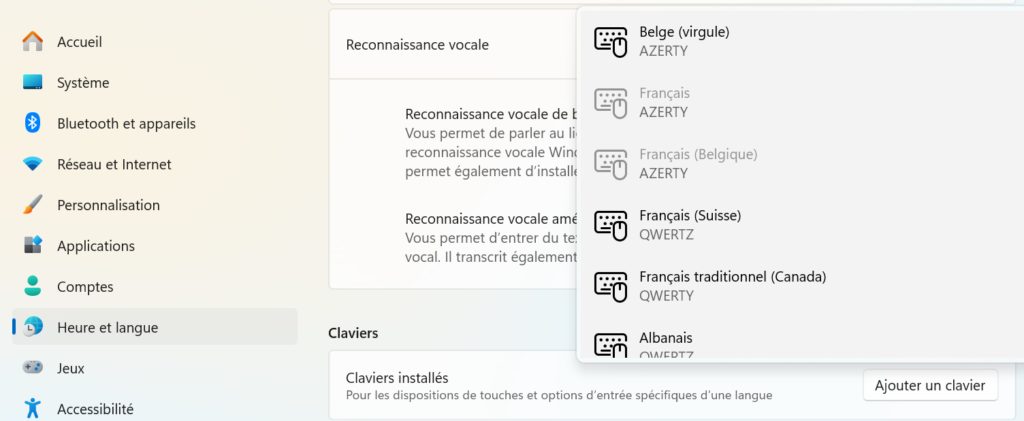
Task: Click the Claviers installés row
Action: click(x=671, y=385)
